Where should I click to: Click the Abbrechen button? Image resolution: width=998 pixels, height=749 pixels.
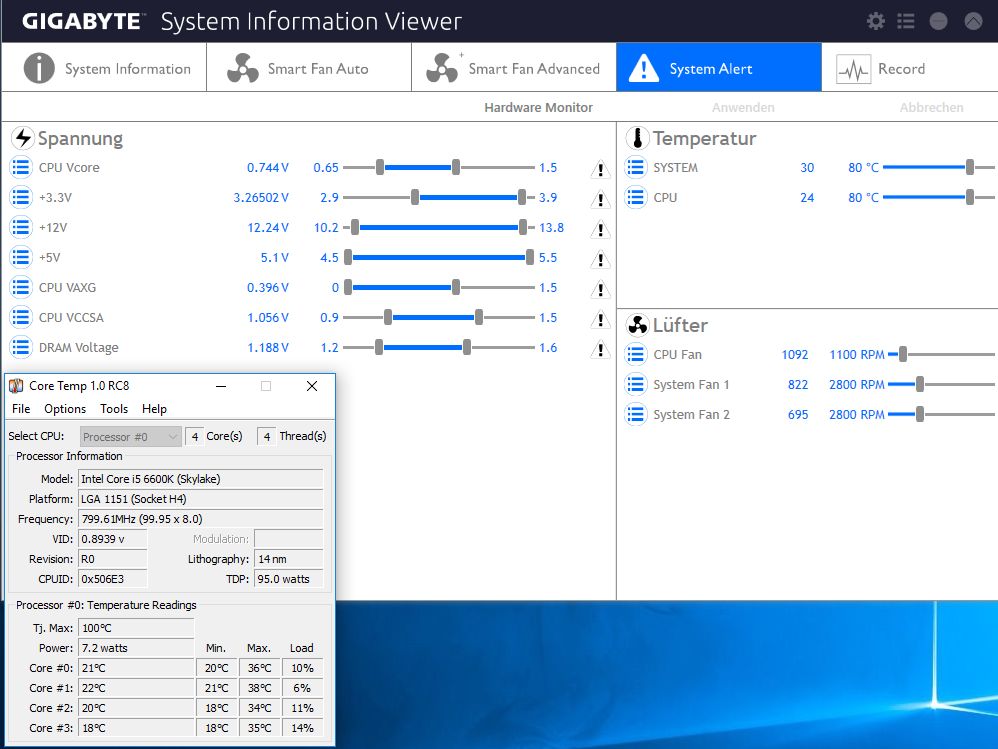coord(931,108)
